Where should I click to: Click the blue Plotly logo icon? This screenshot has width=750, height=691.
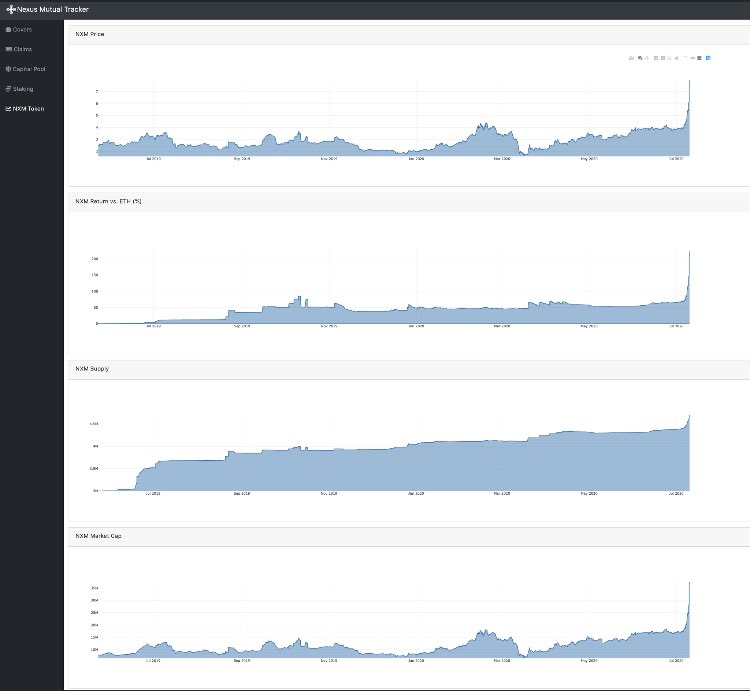point(708,58)
